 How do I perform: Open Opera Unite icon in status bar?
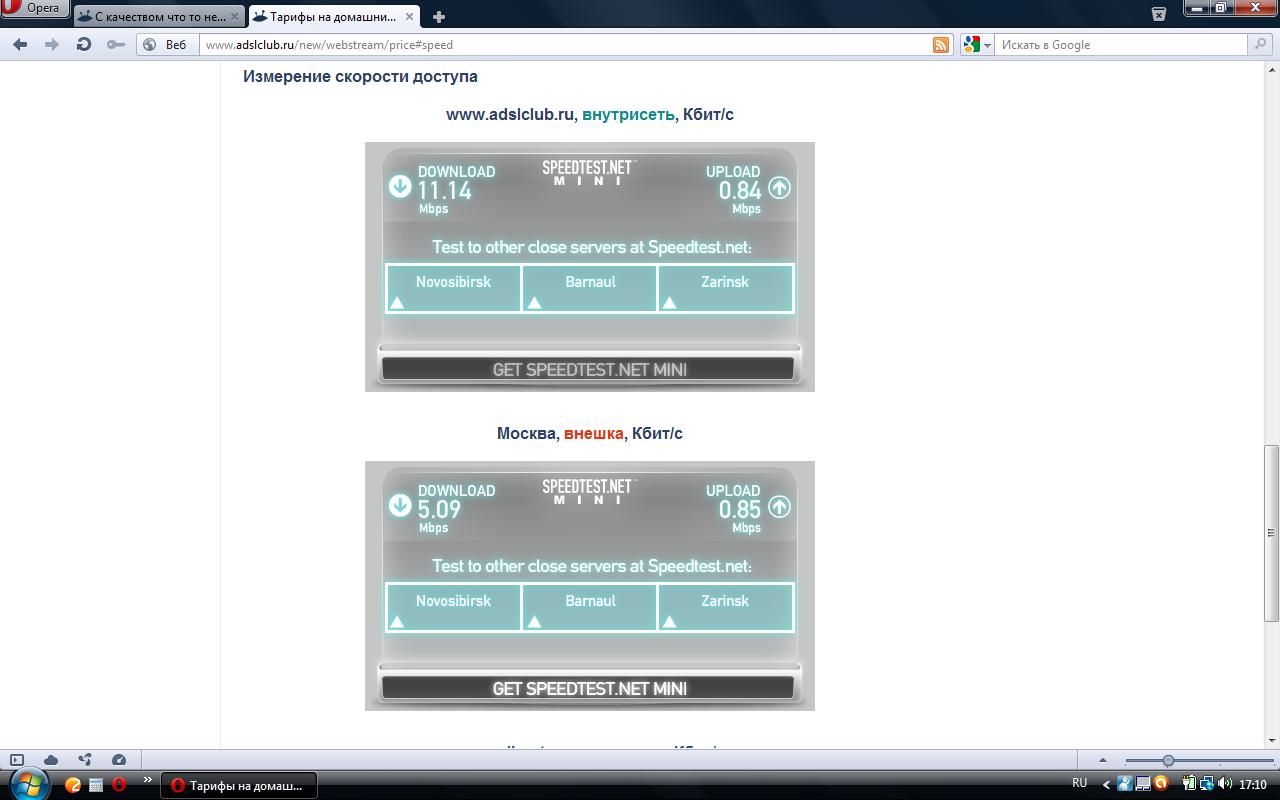click(85, 760)
